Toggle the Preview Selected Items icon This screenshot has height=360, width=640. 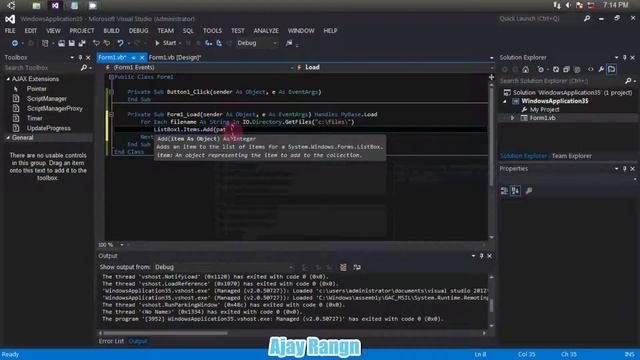pos(611,70)
